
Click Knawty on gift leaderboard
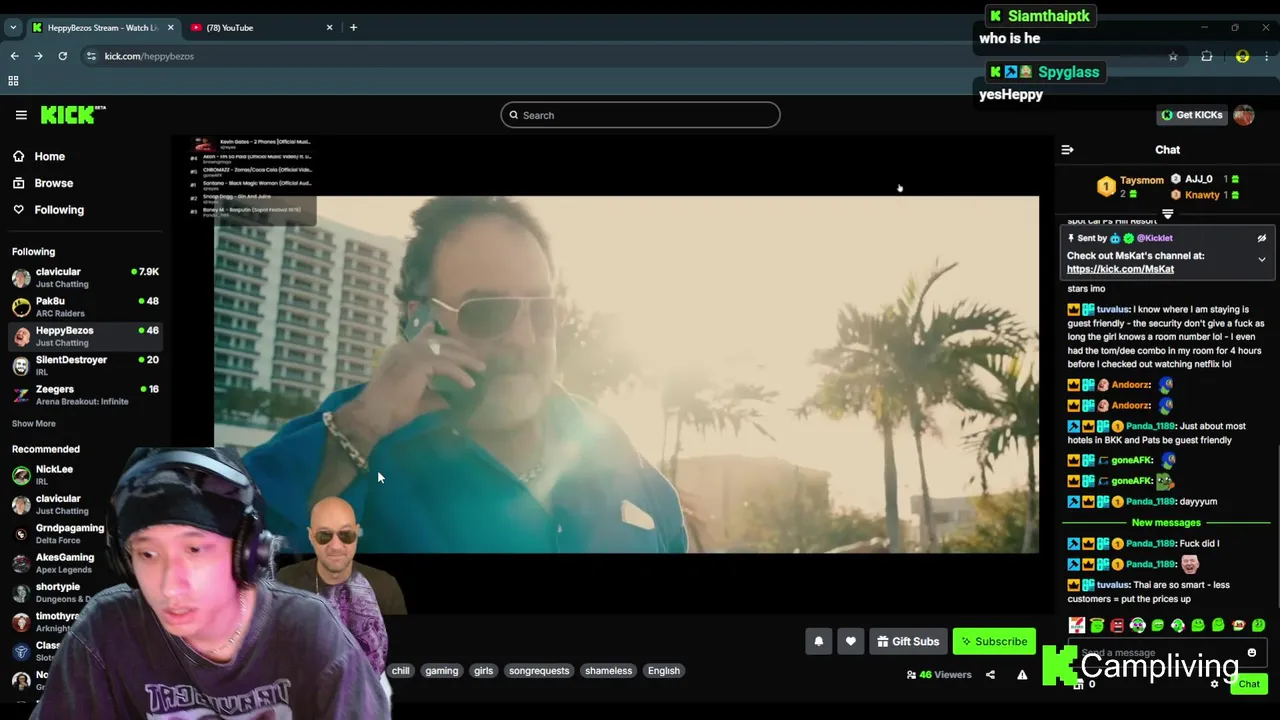tap(1202, 195)
